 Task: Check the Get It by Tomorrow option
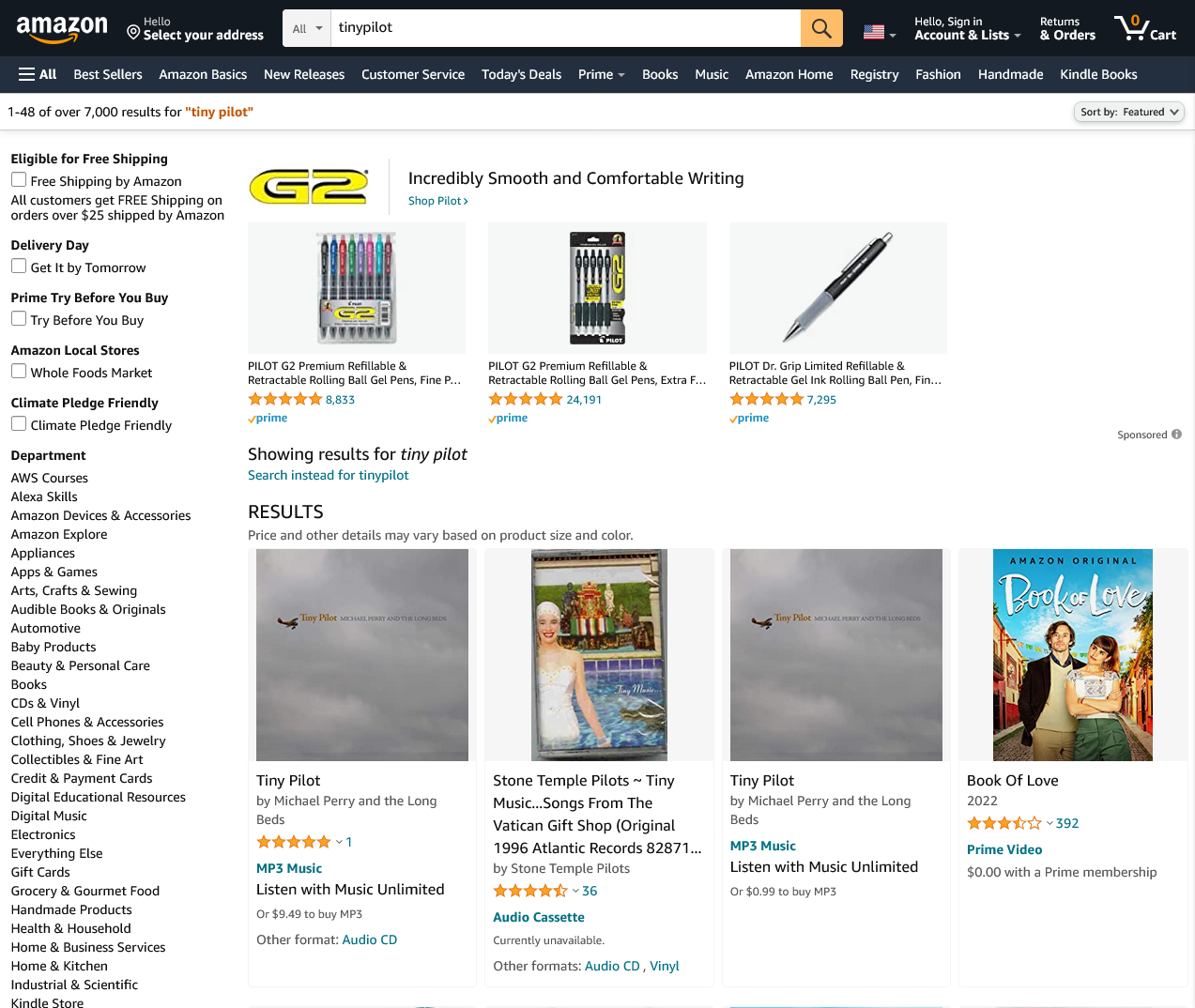(x=19, y=267)
